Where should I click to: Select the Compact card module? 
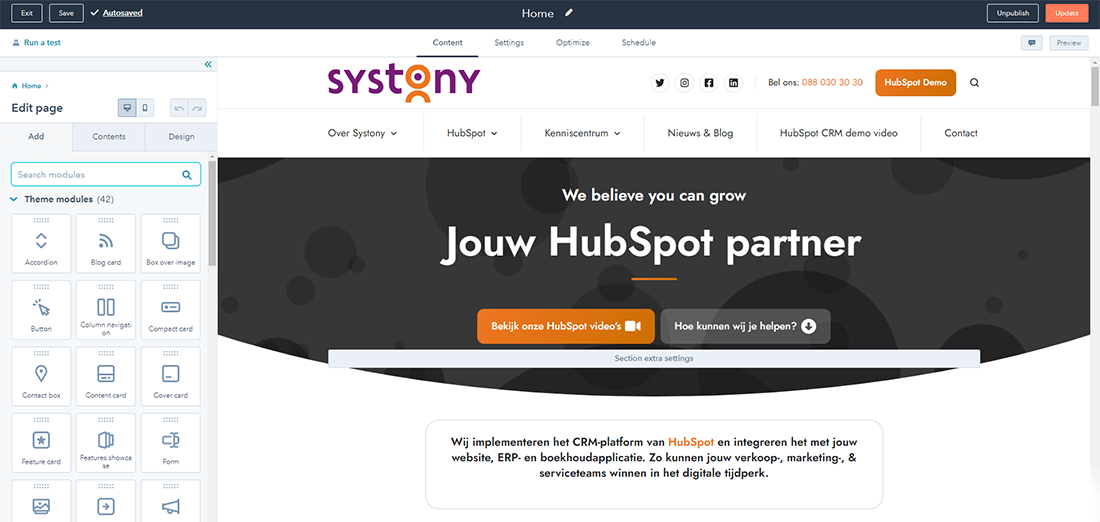point(170,310)
